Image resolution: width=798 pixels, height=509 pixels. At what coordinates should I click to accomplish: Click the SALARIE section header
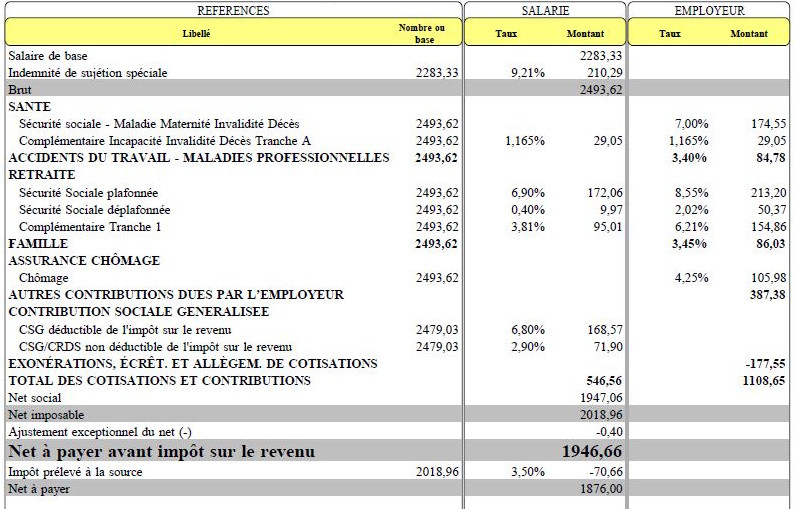545,10
